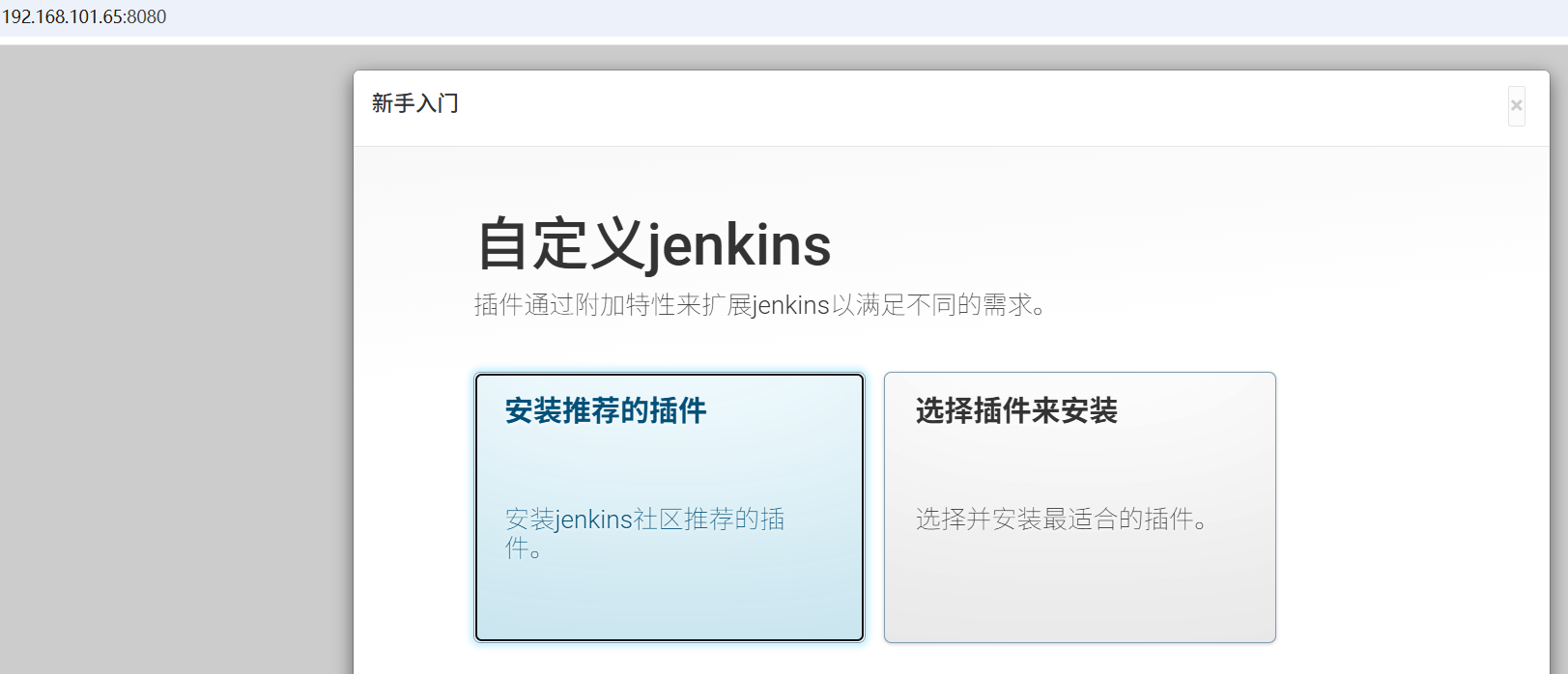Click the word jenkins in the heading

click(x=739, y=245)
